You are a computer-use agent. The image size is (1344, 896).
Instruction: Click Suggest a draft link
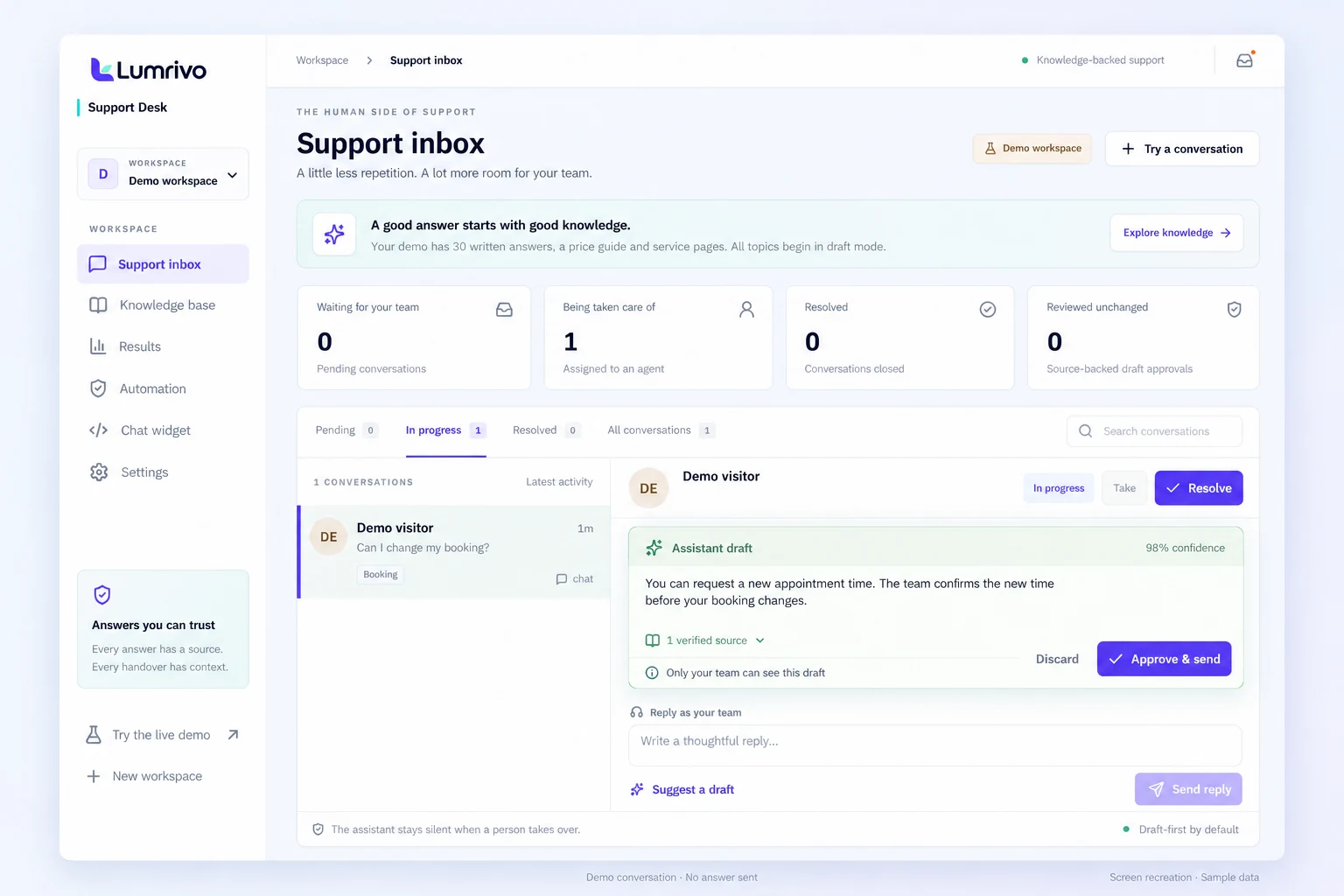click(682, 789)
